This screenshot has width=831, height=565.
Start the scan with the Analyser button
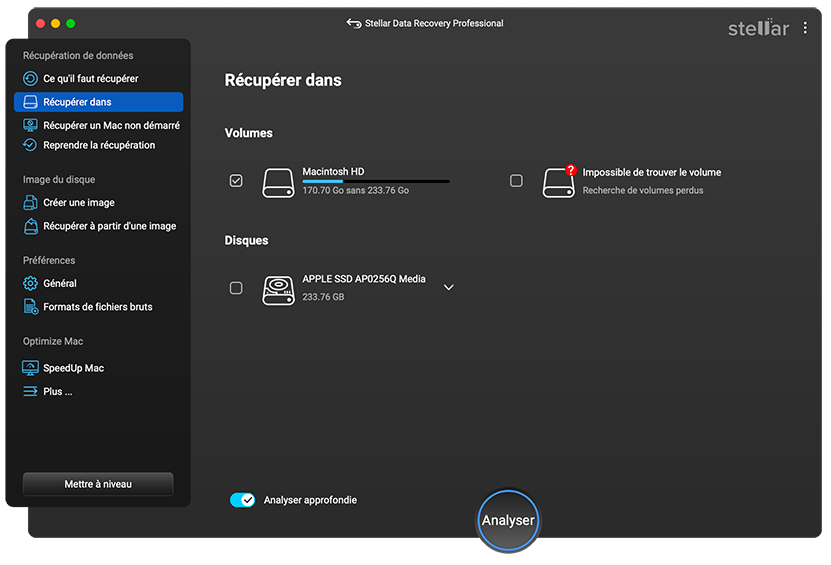point(508,520)
